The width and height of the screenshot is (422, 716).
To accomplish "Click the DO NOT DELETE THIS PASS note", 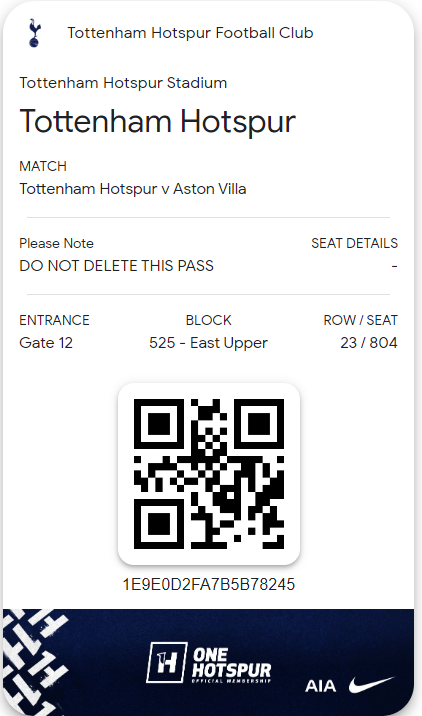I will [x=116, y=266].
